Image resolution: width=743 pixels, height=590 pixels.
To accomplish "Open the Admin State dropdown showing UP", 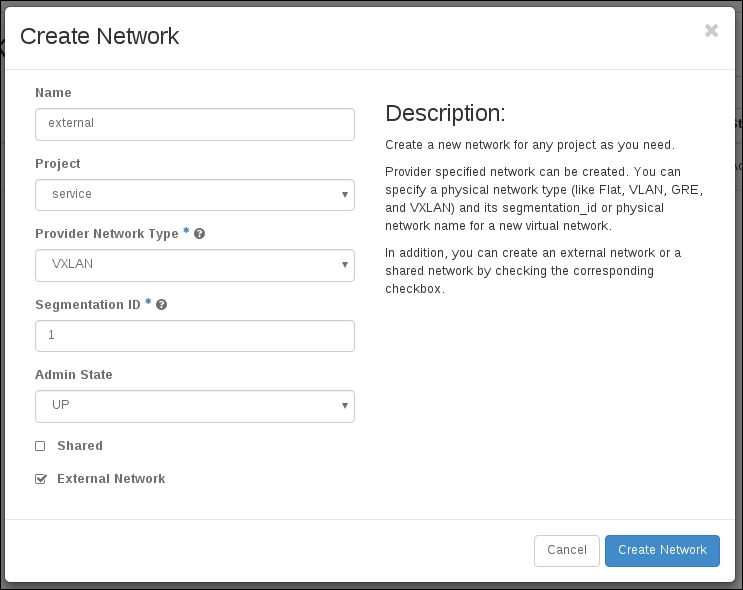I will point(194,407).
